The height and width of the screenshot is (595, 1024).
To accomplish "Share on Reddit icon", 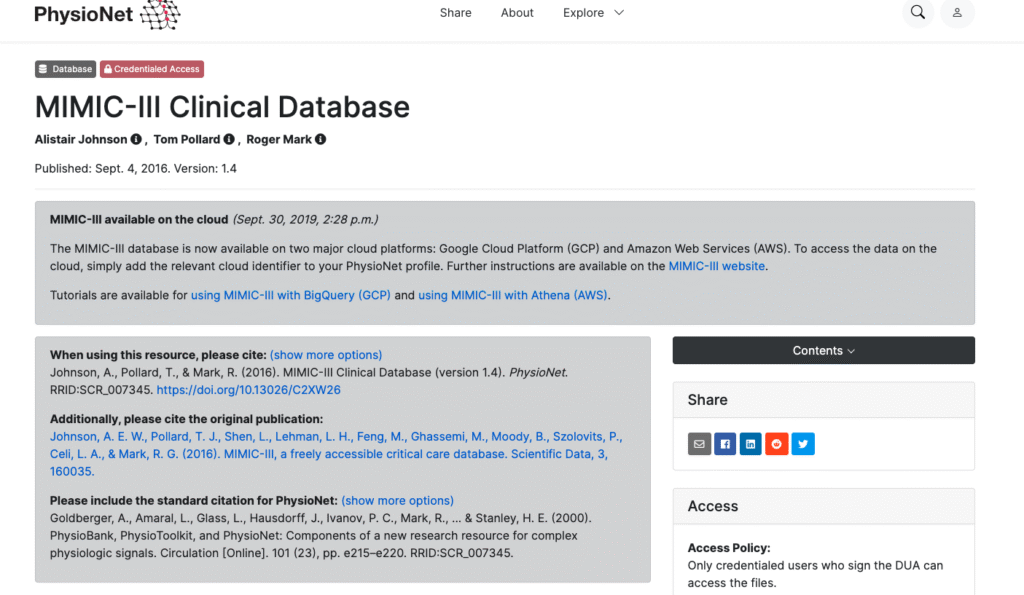I will click(x=777, y=444).
